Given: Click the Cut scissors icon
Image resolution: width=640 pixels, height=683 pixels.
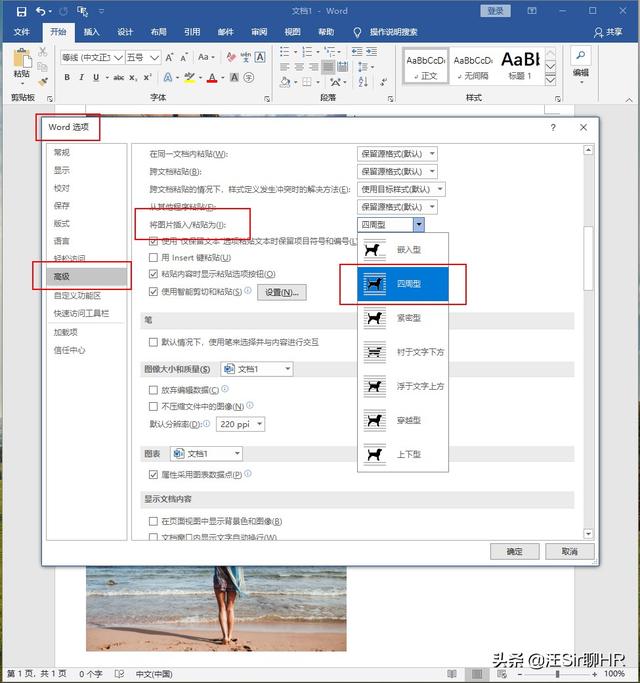Looking at the screenshot, I should click(43, 52).
